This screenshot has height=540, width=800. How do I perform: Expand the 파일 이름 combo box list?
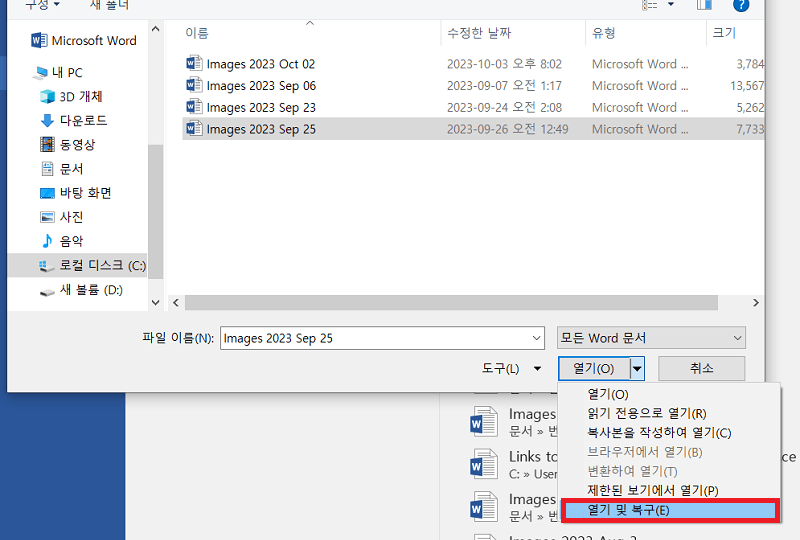tap(536, 338)
